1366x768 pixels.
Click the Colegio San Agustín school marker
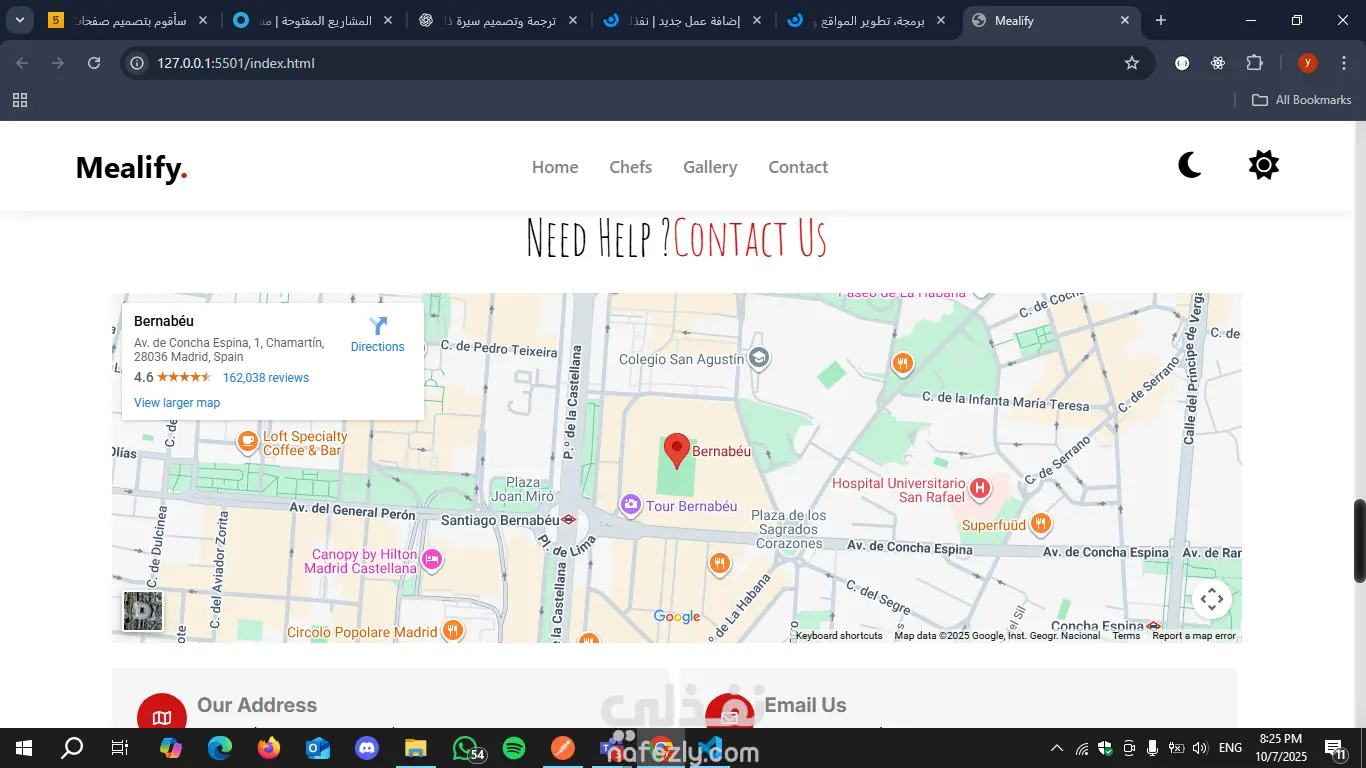pyautogui.click(x=759, y=358)
